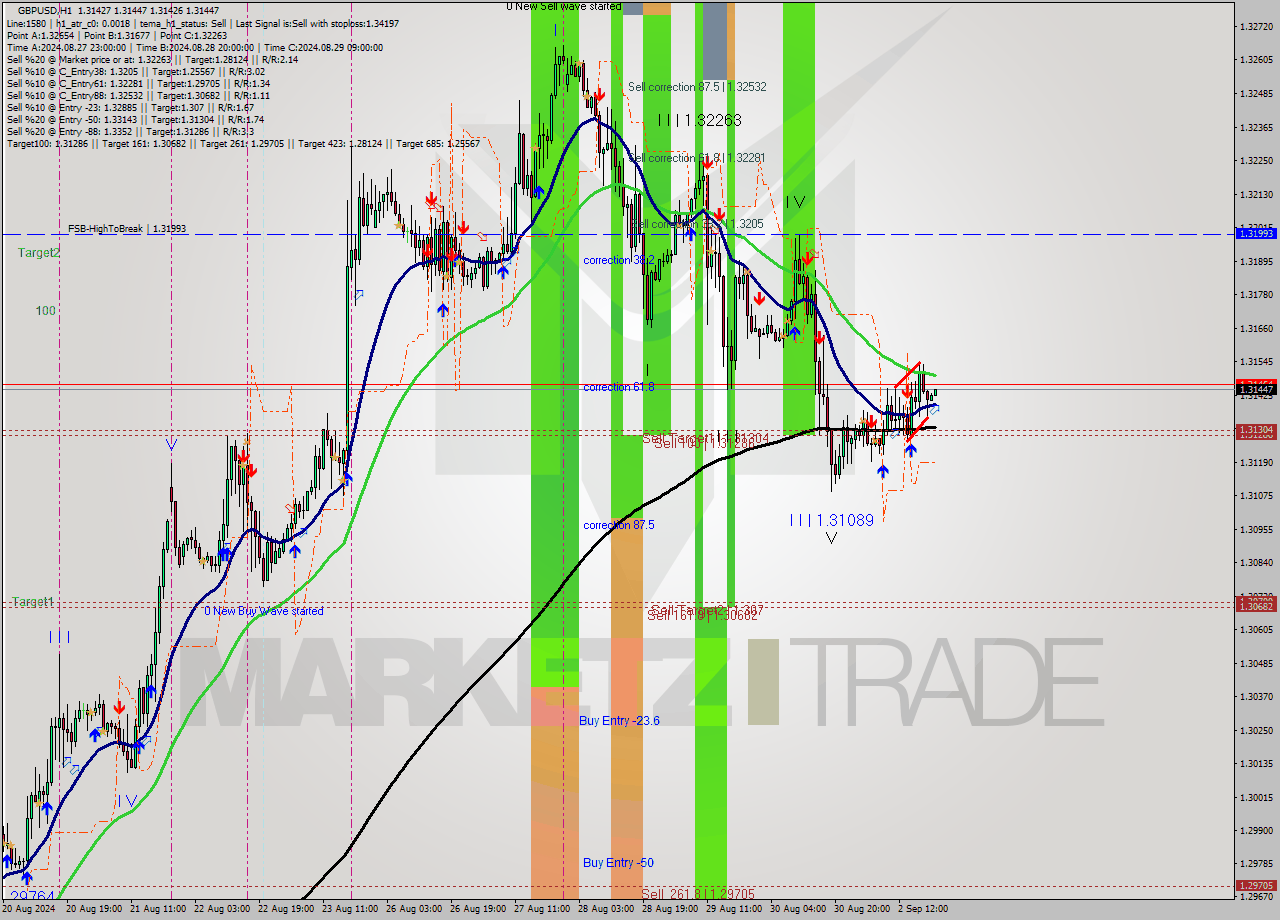This screenshot has width=1280, height=920.
Task: Click the '0 New Sell wave started' label
Action: (x=563, y=6)
